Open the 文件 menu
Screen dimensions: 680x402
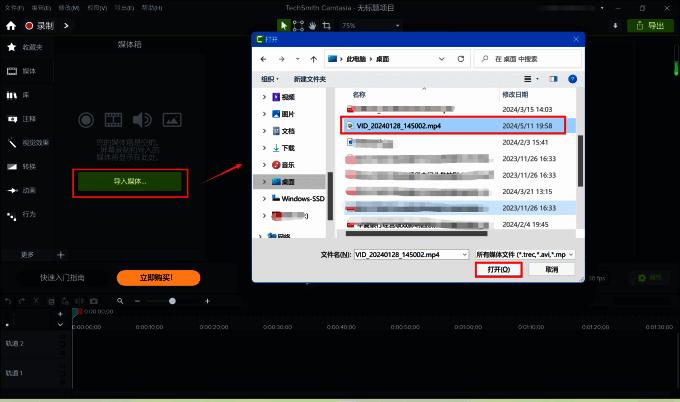[14, 8]
